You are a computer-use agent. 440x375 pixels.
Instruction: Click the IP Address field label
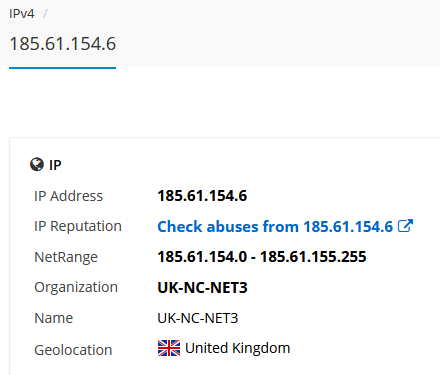coord(68,196)
